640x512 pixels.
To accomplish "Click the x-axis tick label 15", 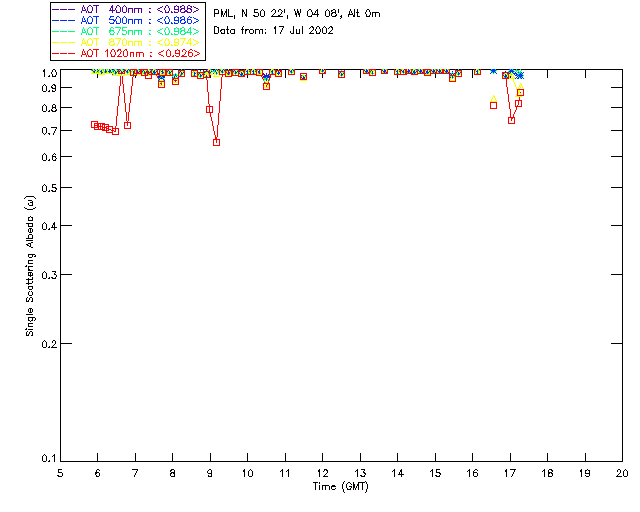I will (x=435, y=473).
